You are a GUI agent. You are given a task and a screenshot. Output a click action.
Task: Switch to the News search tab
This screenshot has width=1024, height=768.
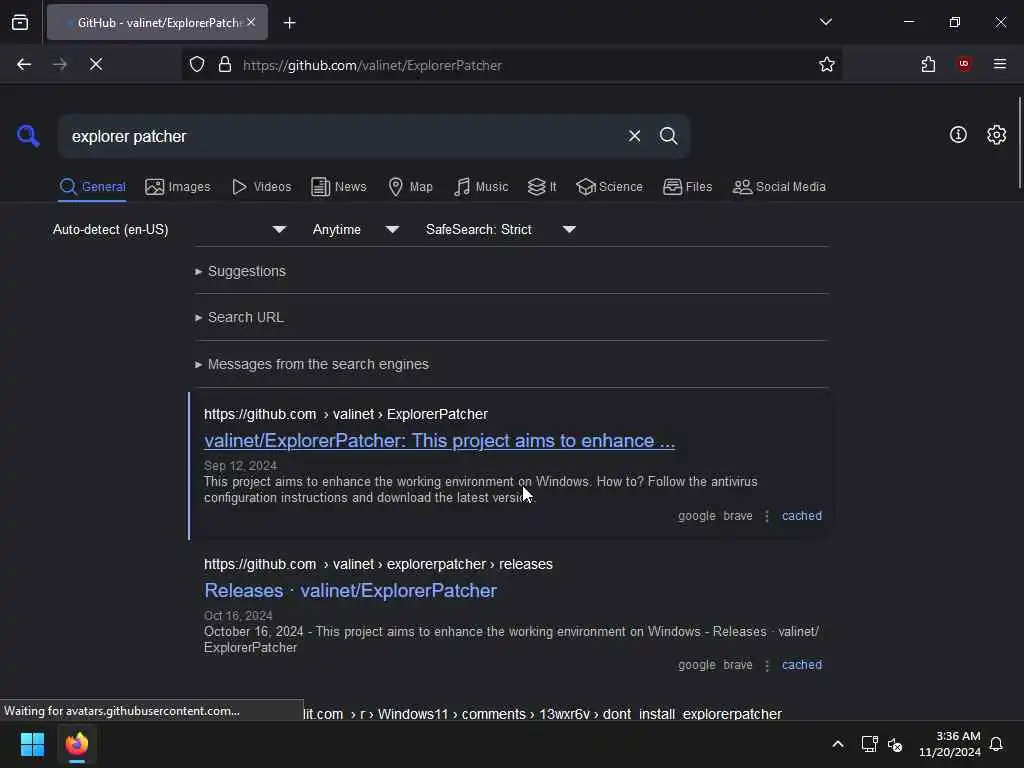tap(338, 187)
